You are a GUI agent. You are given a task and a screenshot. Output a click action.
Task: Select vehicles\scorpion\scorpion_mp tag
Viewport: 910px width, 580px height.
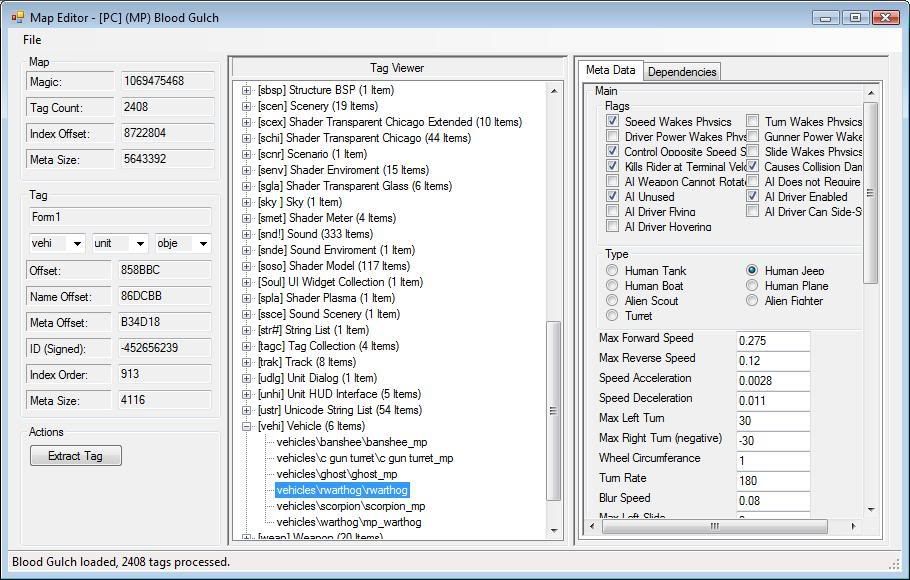click(x=351, y=506)
